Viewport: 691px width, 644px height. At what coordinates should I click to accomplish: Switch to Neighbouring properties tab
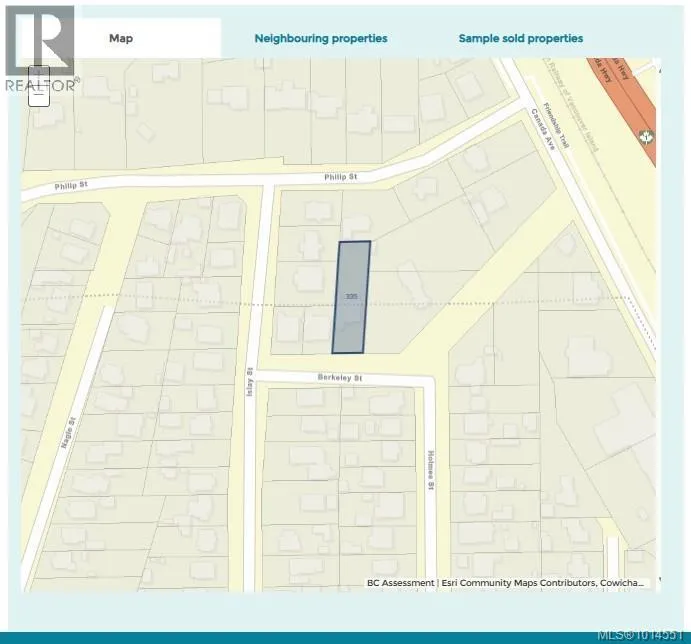(320, 38)
